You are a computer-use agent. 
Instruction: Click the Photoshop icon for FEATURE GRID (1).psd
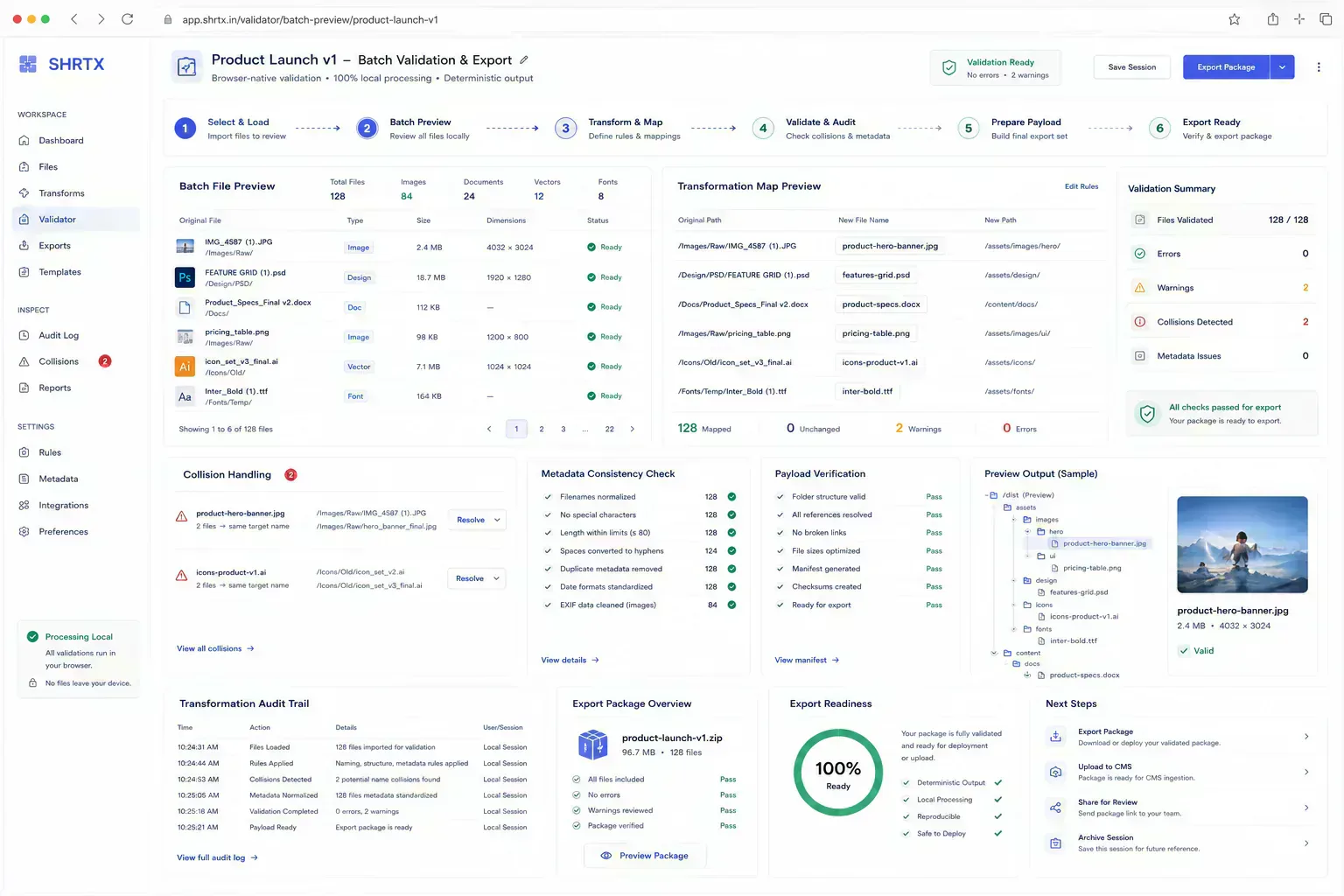(x=185, y=277)
